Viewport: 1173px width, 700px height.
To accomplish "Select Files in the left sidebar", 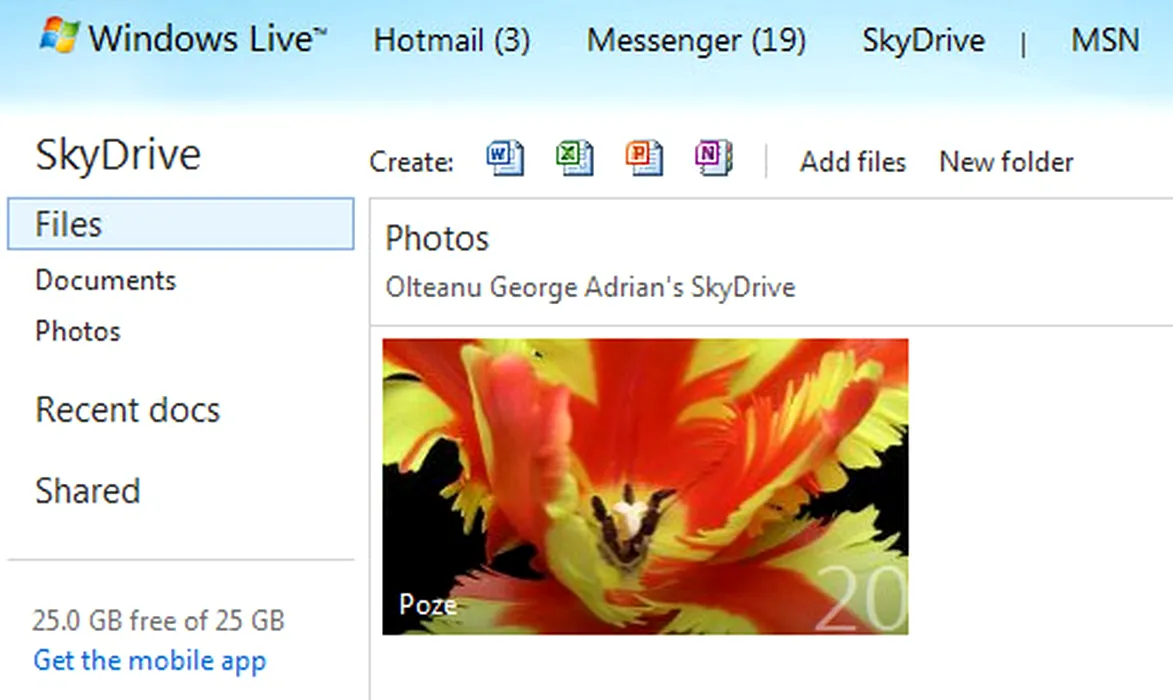I will pyautogui.click(x=180, y=224).
